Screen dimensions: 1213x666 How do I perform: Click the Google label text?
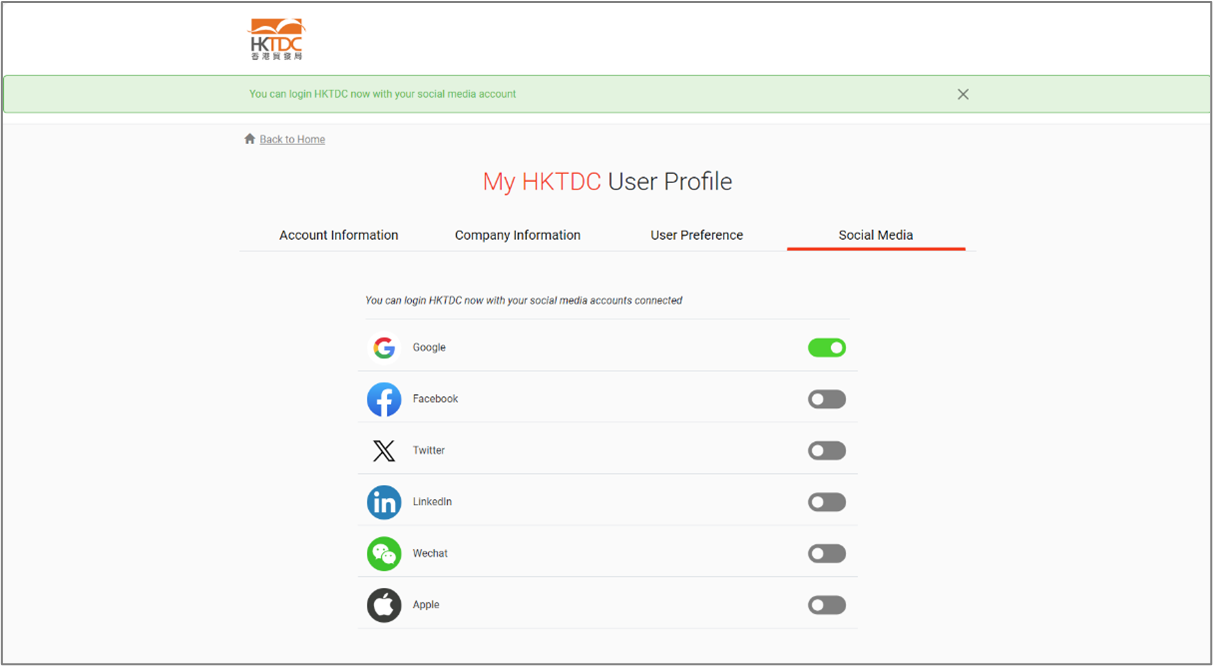pos(429,348)
